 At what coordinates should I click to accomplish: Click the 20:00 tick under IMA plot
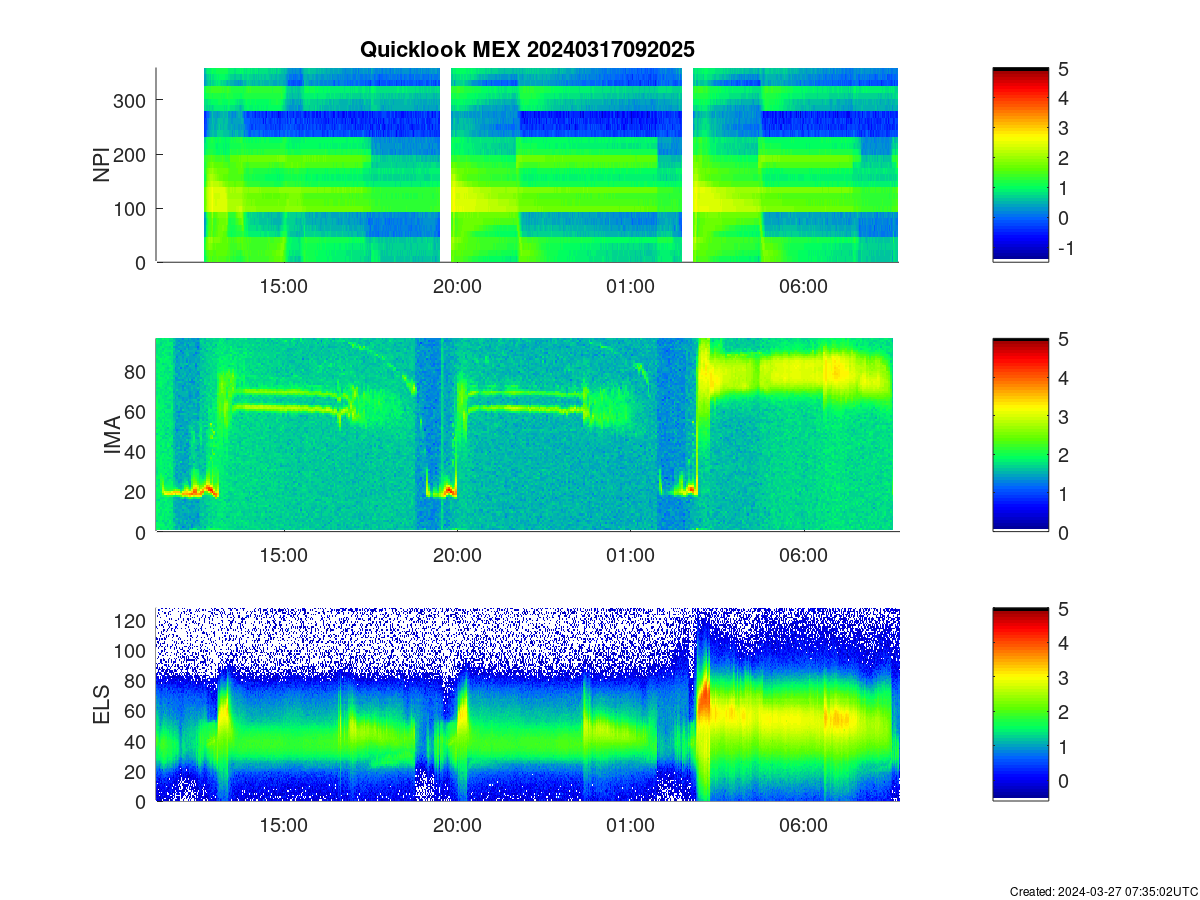click(x=457, y=556)
